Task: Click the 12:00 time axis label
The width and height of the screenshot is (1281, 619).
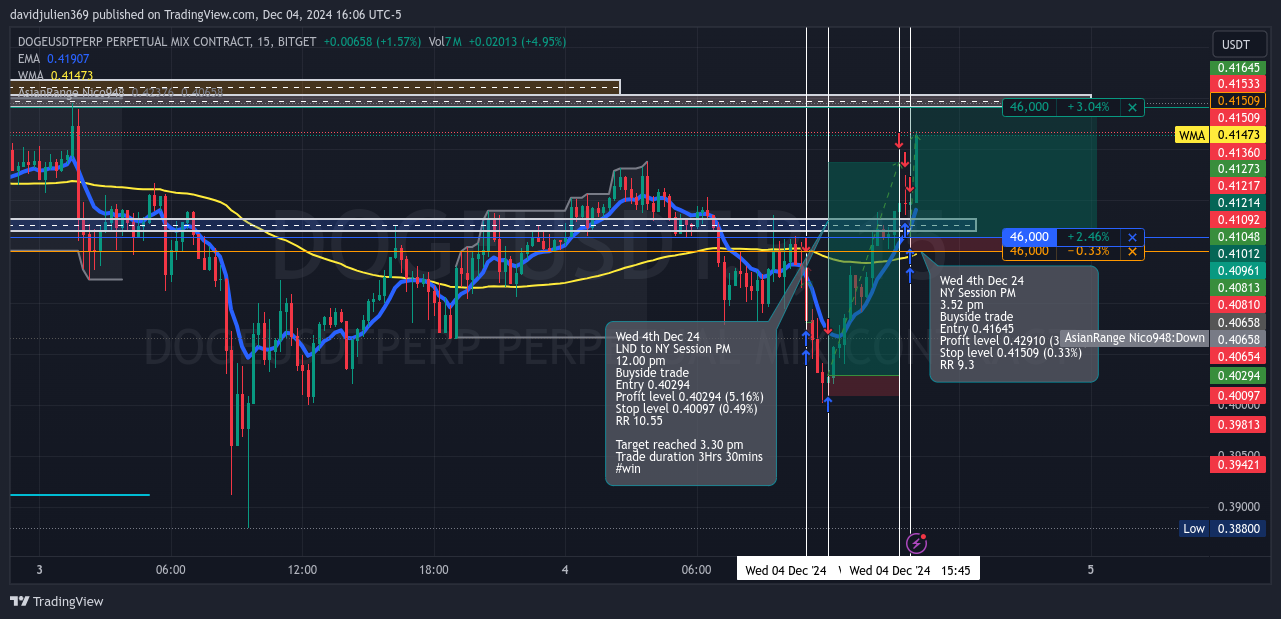Action: [x=302, y=570]
